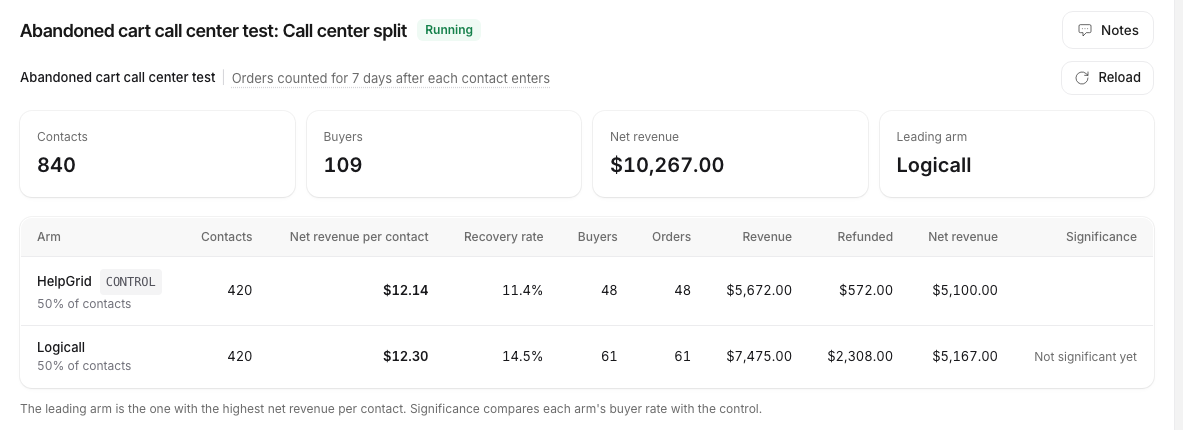Click $12.14 net revenue per contact for HelpGrid
Viewport: 1183px width, 430px height.
406,290
